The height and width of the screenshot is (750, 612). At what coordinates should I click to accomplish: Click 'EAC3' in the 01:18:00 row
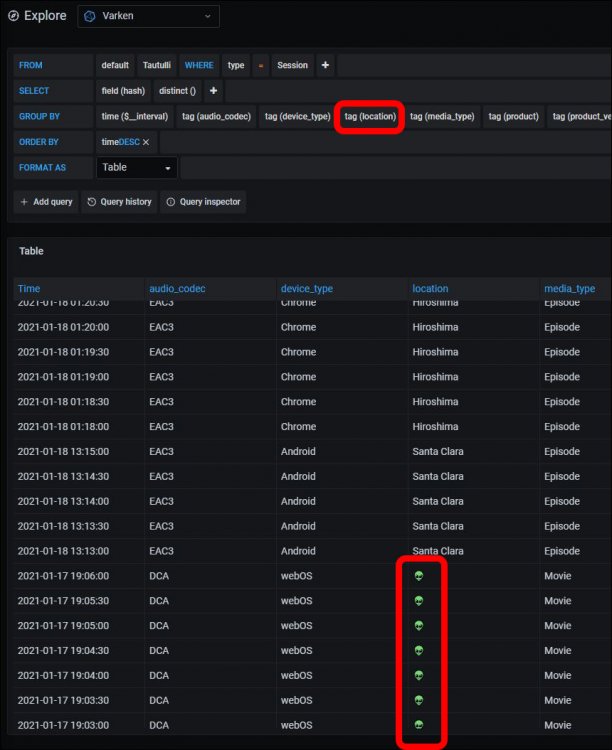[161, 427]
